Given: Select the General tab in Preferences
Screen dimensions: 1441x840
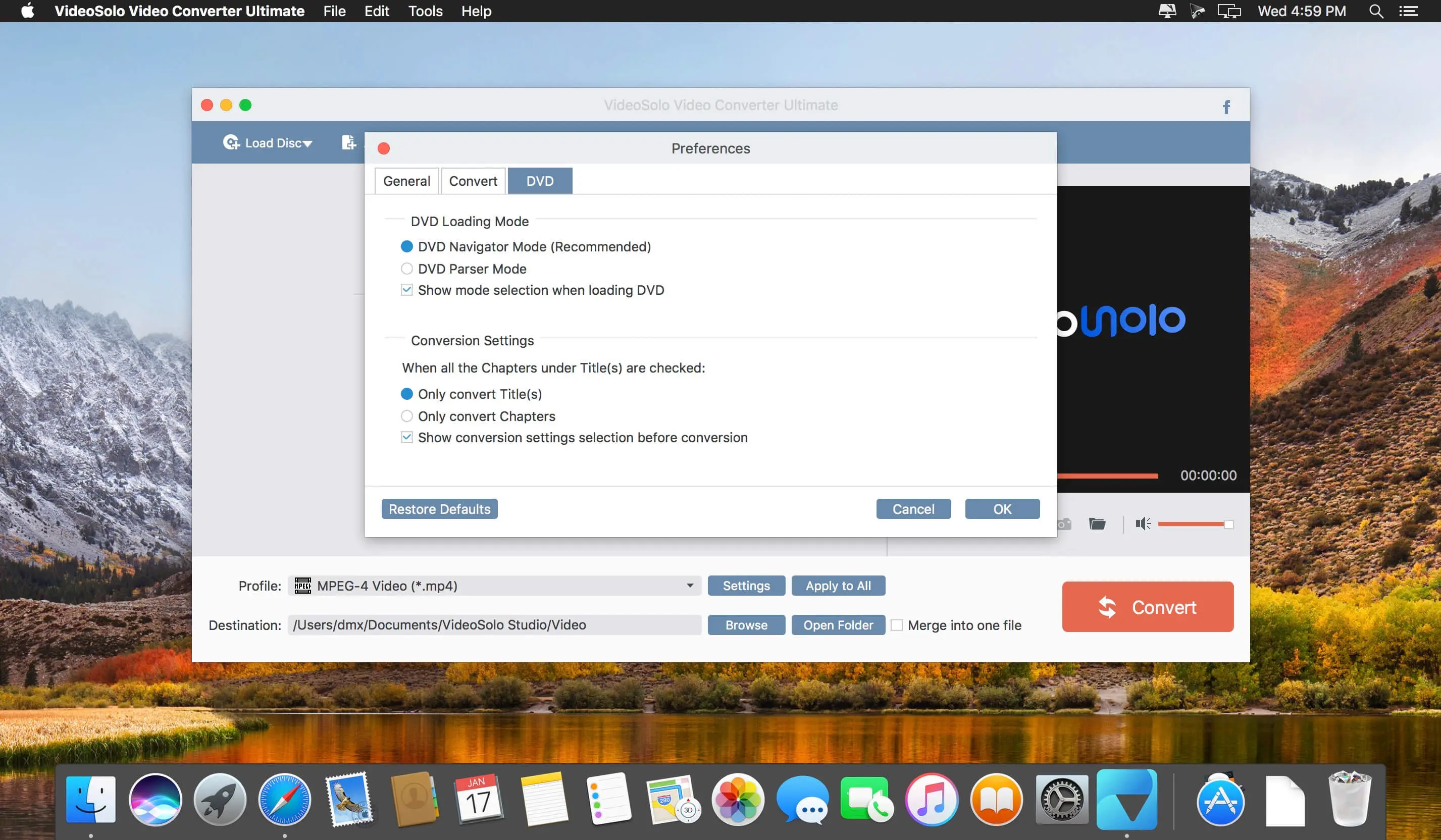Looking at the screenshot, I should (x=405, y=180).
